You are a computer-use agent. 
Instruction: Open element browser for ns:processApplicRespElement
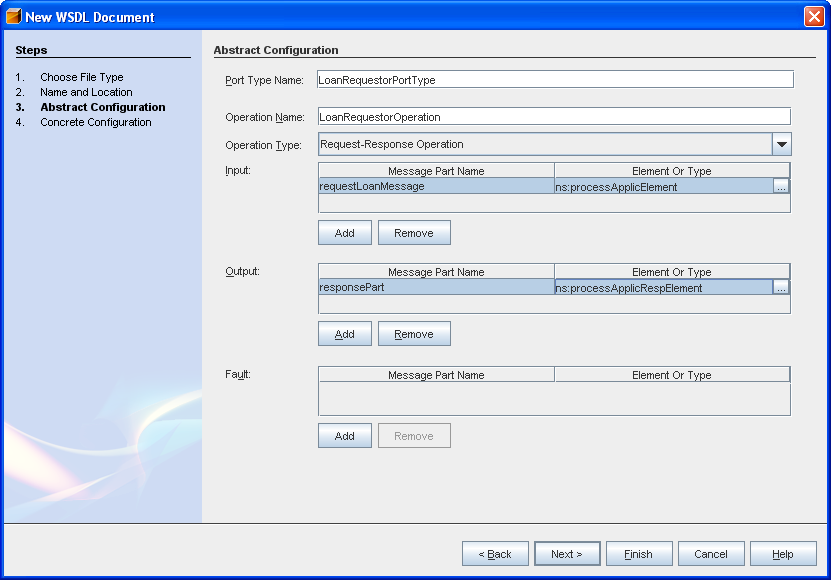coord(781,287)
